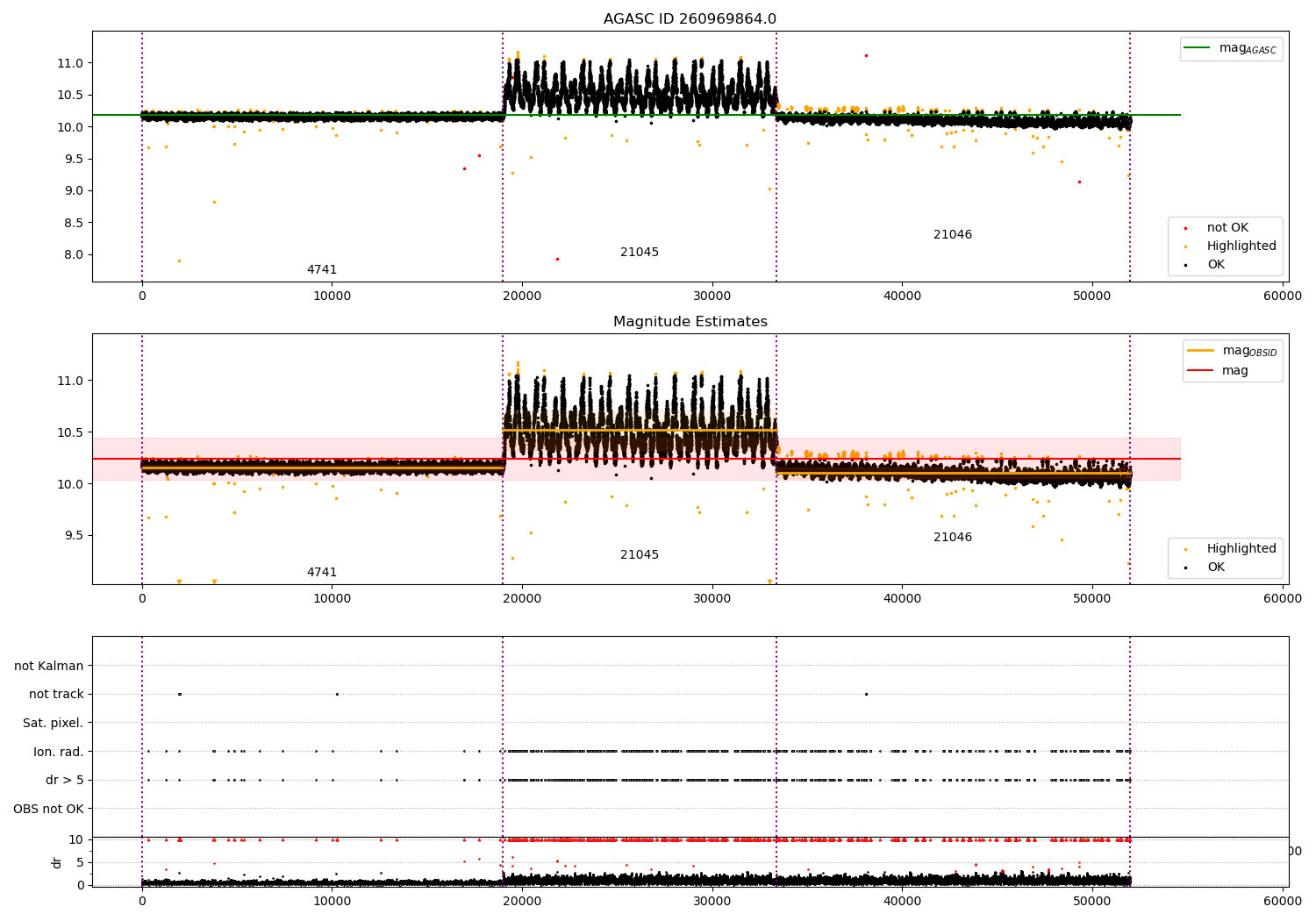
Task: Click the 20000 x-tick under bottom flags plot
Action: coord(522,901)
